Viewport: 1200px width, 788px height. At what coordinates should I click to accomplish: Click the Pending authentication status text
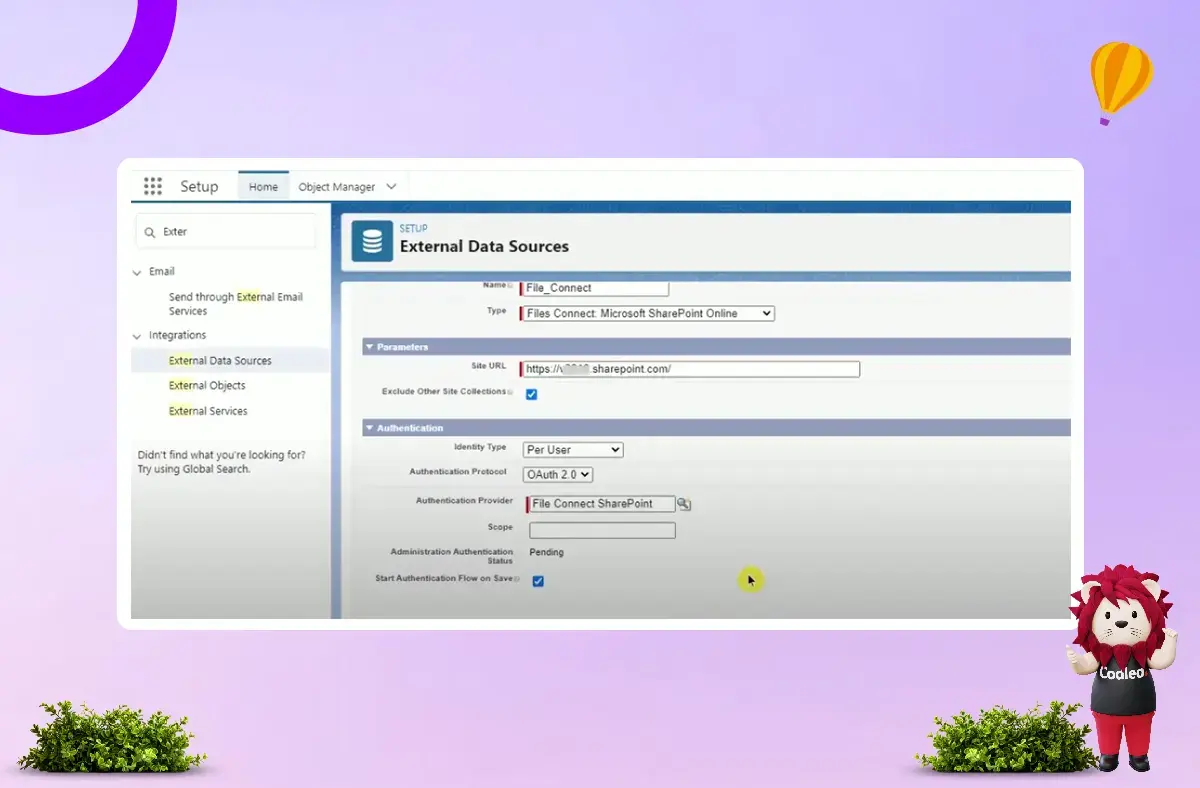pyautogui.click(x=546, y=552)
